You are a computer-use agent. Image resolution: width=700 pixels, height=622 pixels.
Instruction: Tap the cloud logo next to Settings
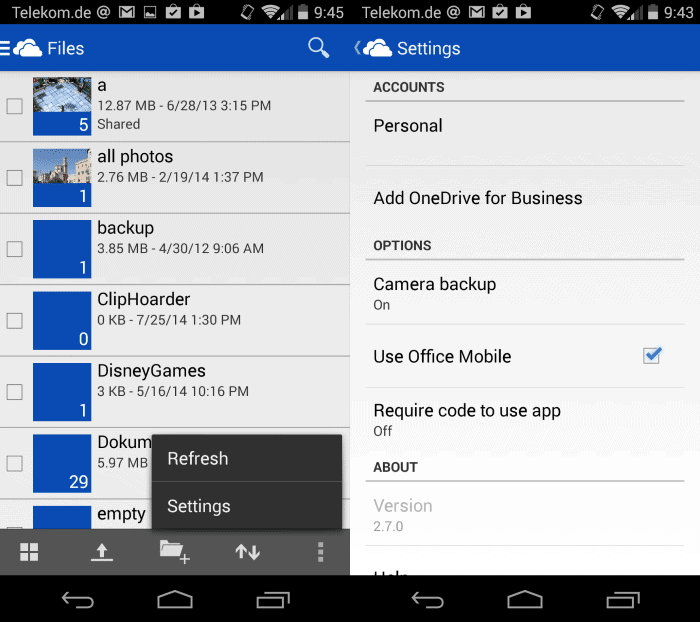click(x=378, y=48)
